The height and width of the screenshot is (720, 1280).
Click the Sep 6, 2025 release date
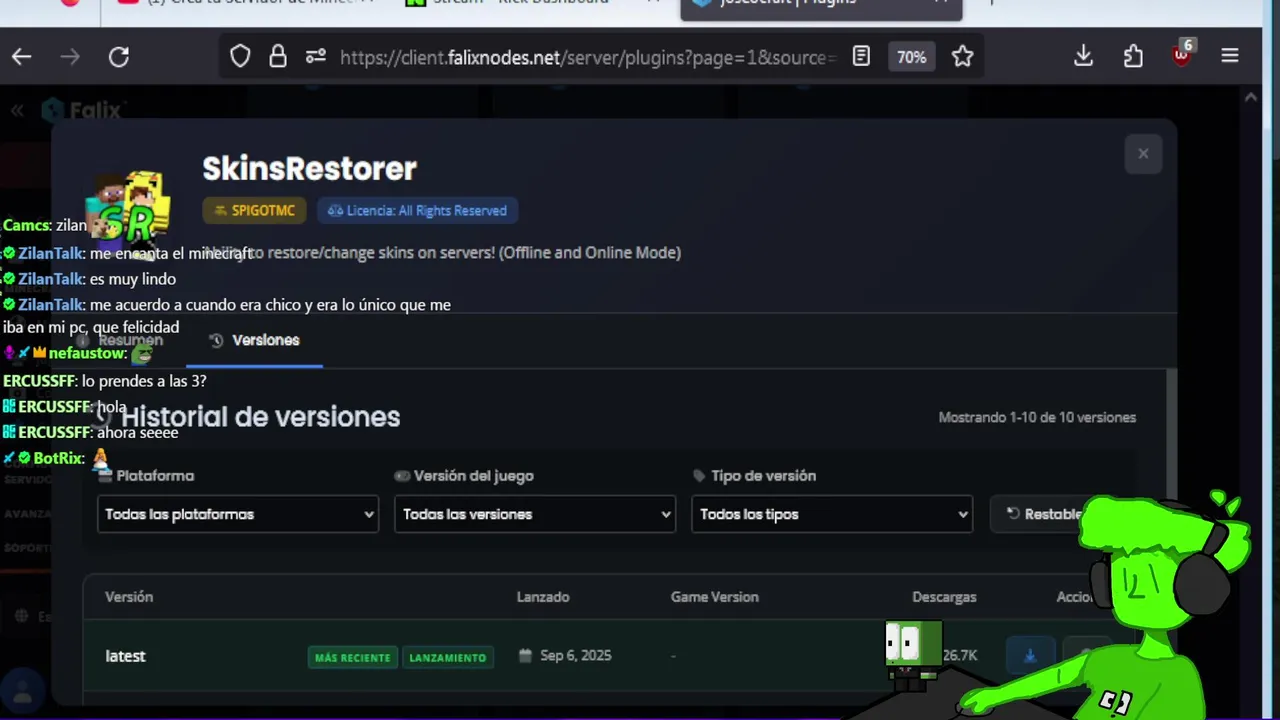click(575, 656)
